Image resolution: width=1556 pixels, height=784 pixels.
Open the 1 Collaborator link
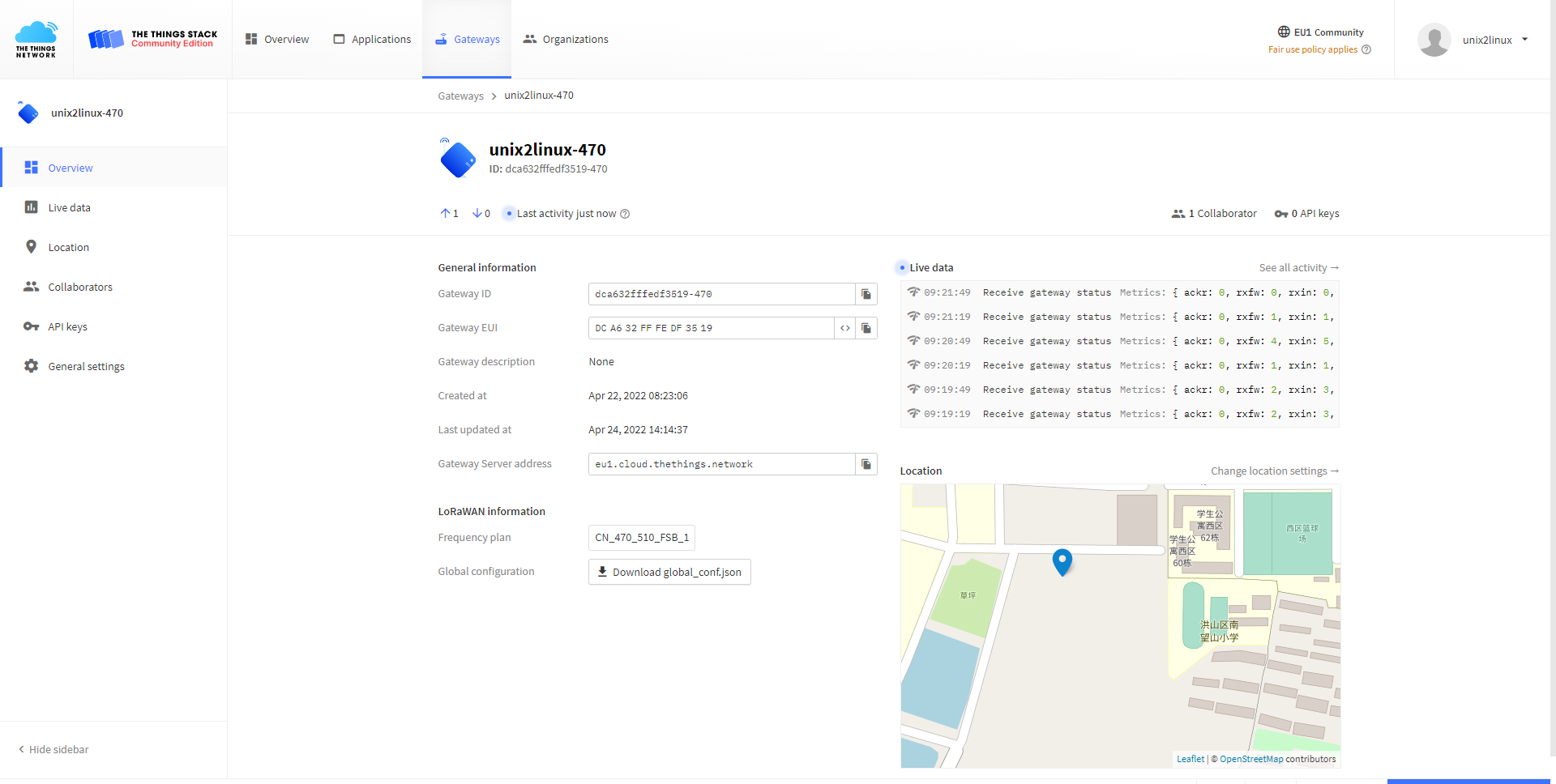pos(1214,214)
